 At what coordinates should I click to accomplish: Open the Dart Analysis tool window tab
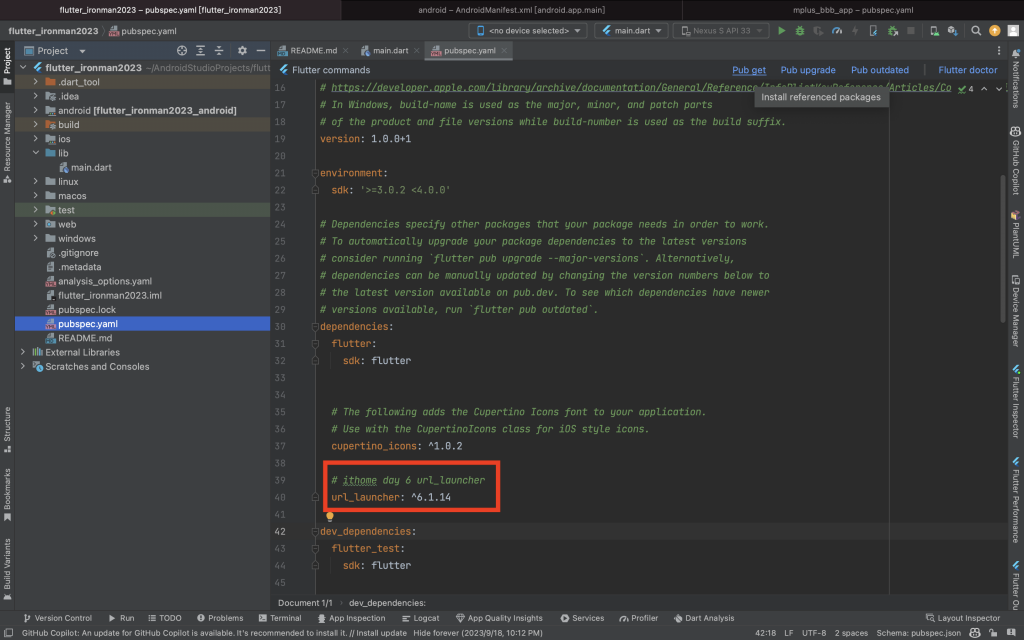pyautogui.click(x=704, y=618)
